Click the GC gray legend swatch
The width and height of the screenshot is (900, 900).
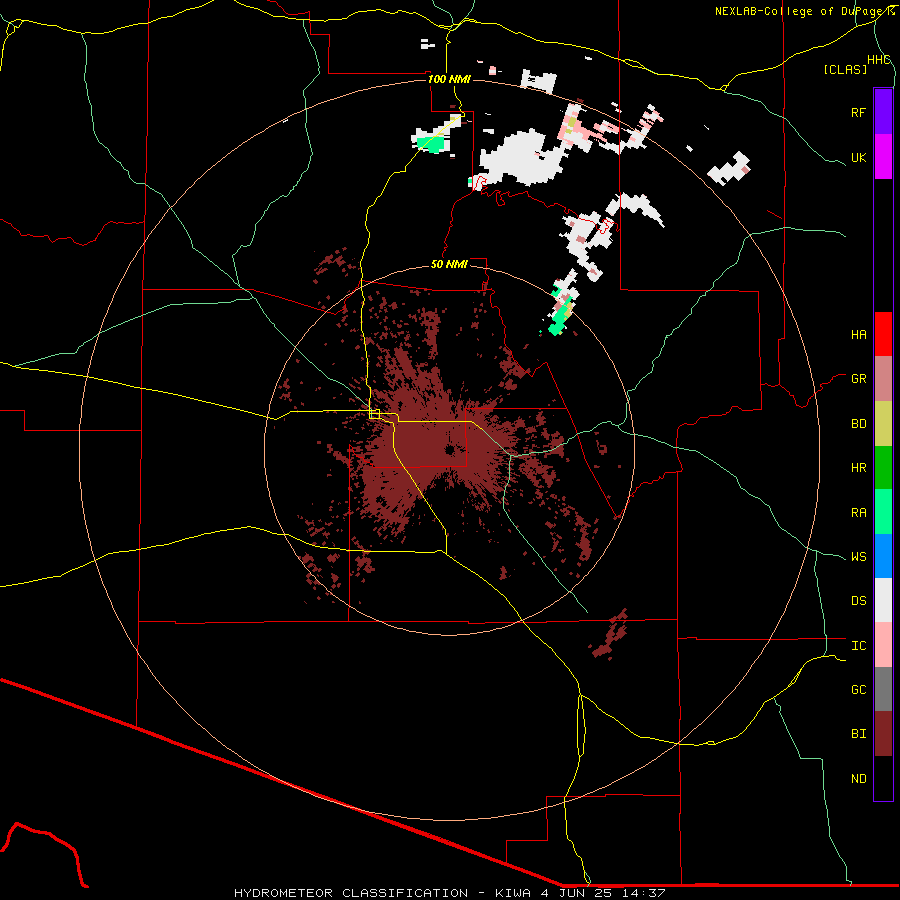(883, 689)
